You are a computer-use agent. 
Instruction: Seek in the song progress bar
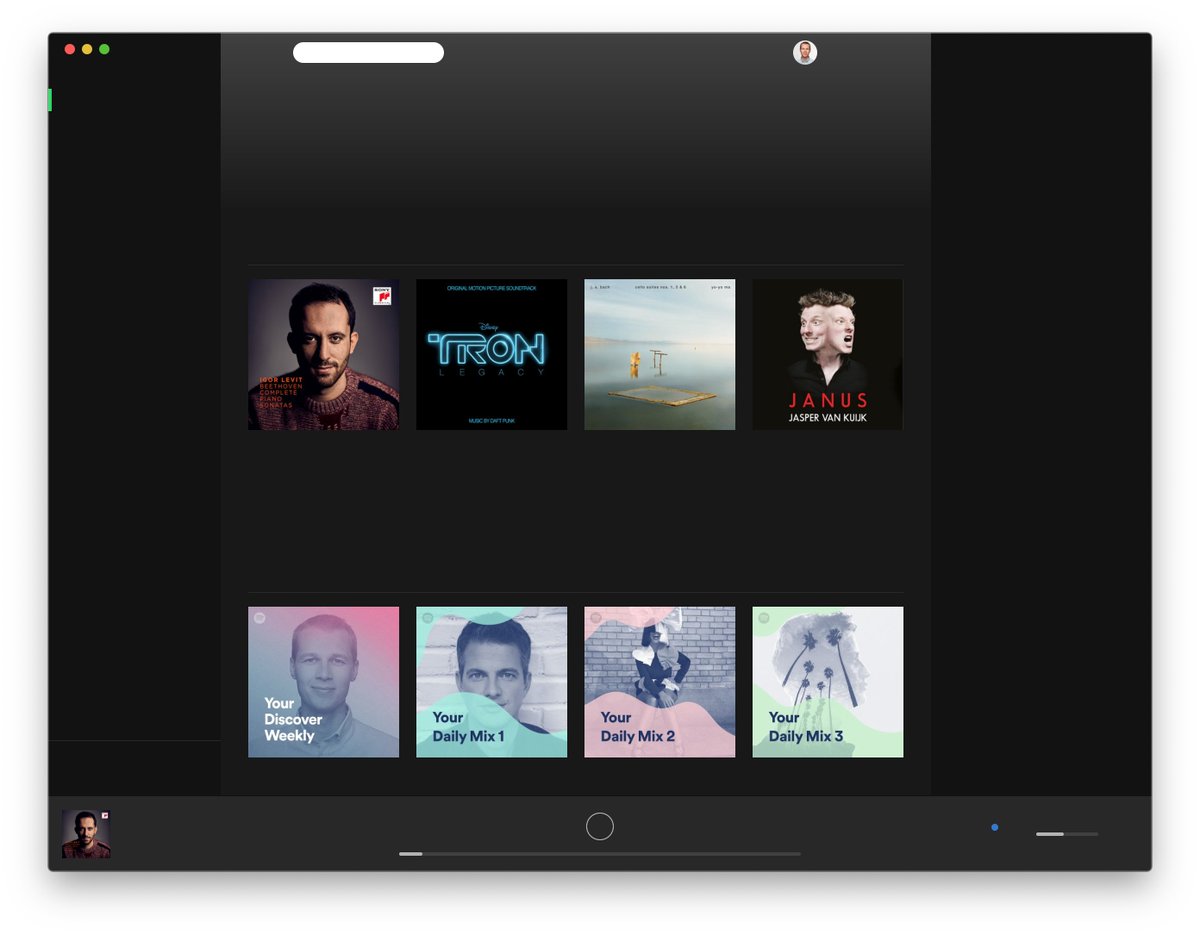[x=600, y=854]
